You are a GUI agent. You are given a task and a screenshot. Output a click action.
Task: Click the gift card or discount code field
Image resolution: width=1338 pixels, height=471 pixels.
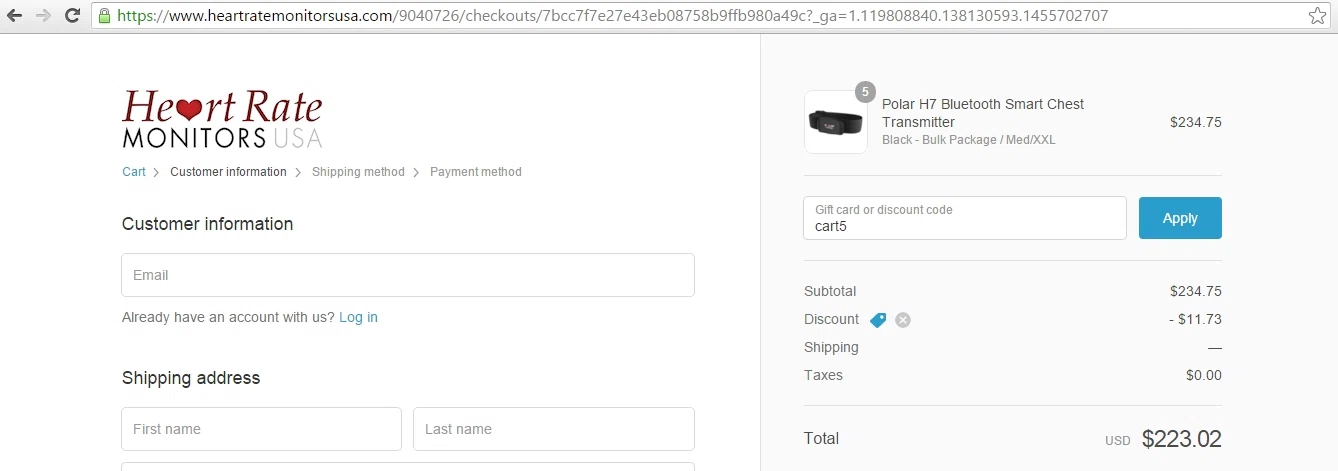coord(965,218)
